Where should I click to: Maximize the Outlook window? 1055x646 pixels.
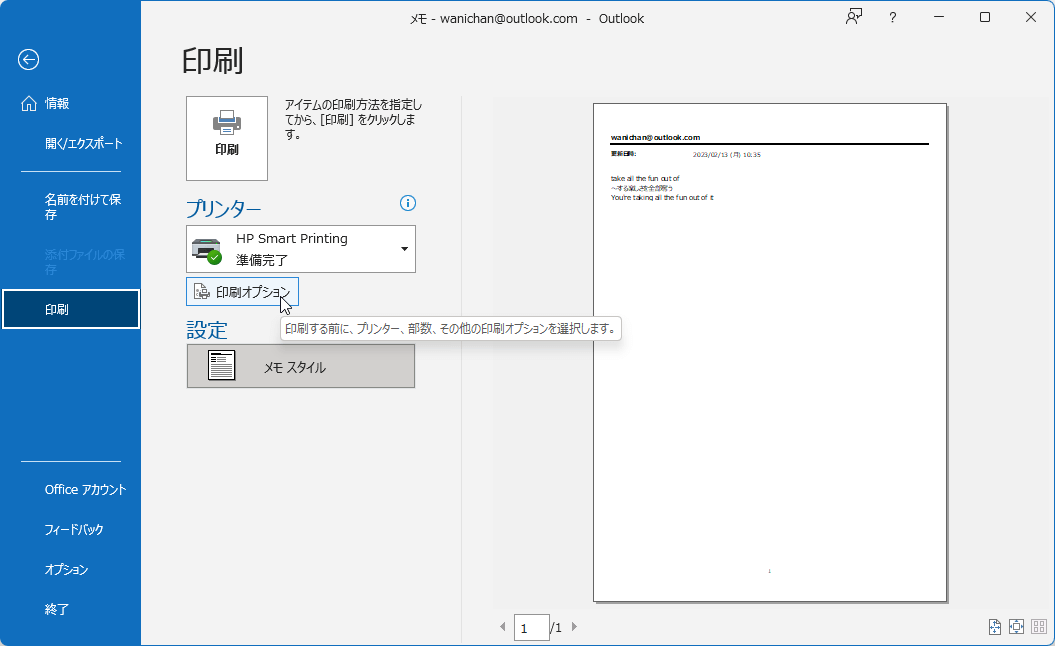tap(984, 17)
